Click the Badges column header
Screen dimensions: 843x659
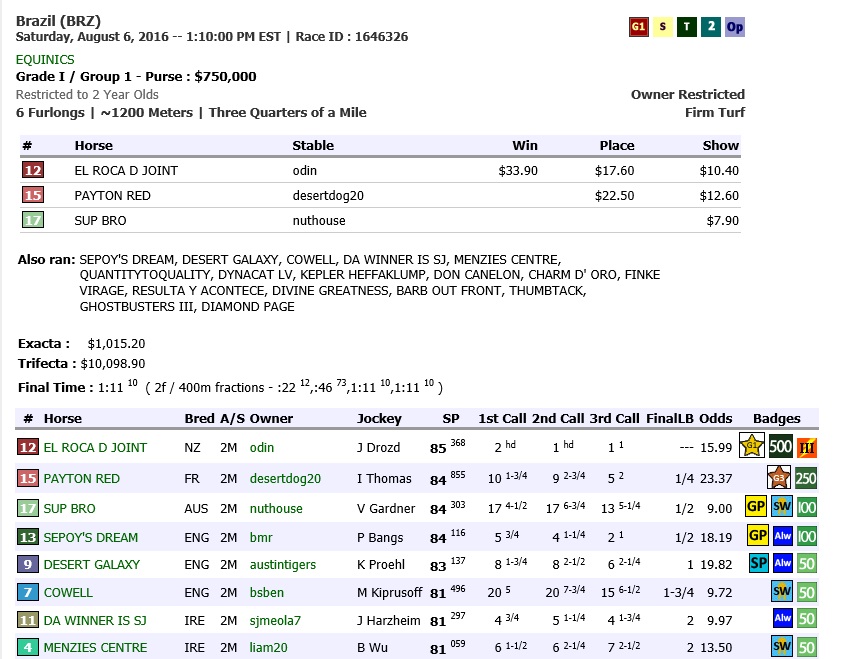tap(777, 419)
